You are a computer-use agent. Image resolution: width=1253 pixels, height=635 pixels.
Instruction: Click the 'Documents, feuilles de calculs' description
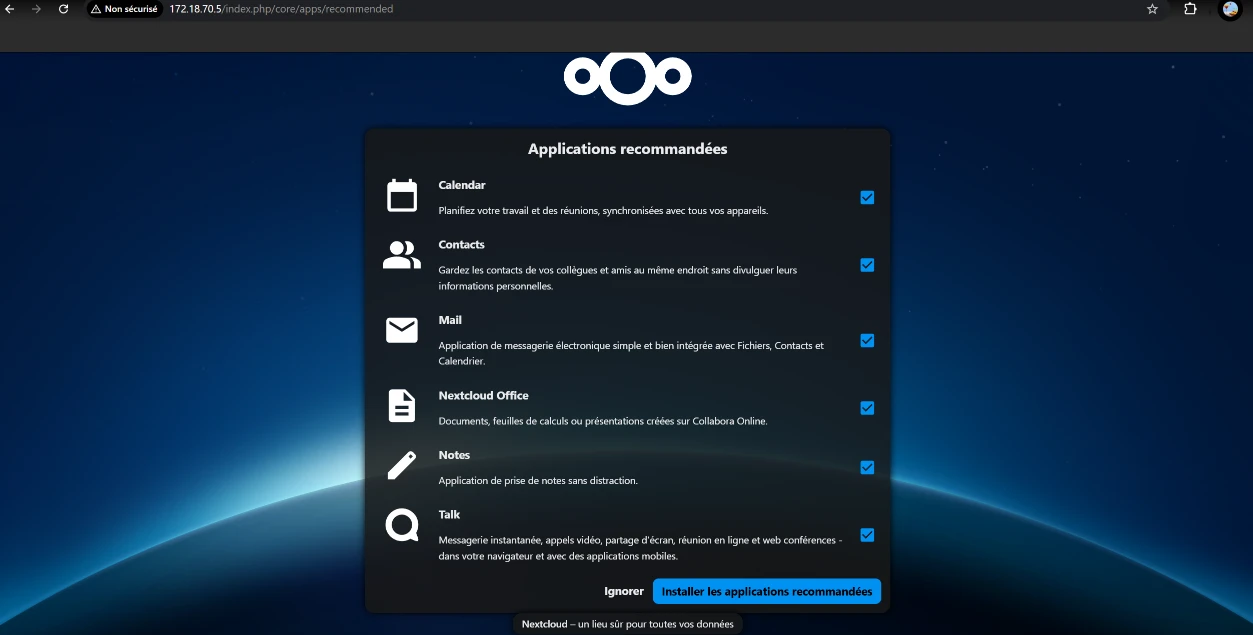pyautogui.click(x=603, y=421)
